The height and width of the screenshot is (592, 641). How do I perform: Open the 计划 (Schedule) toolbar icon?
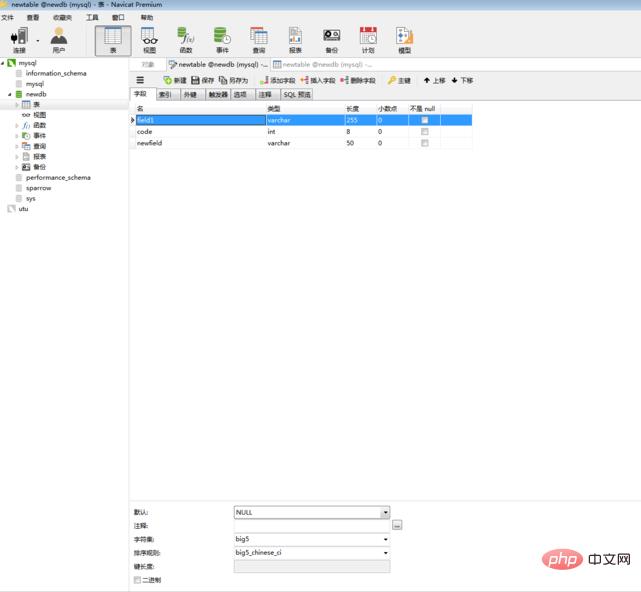point(368,39)
